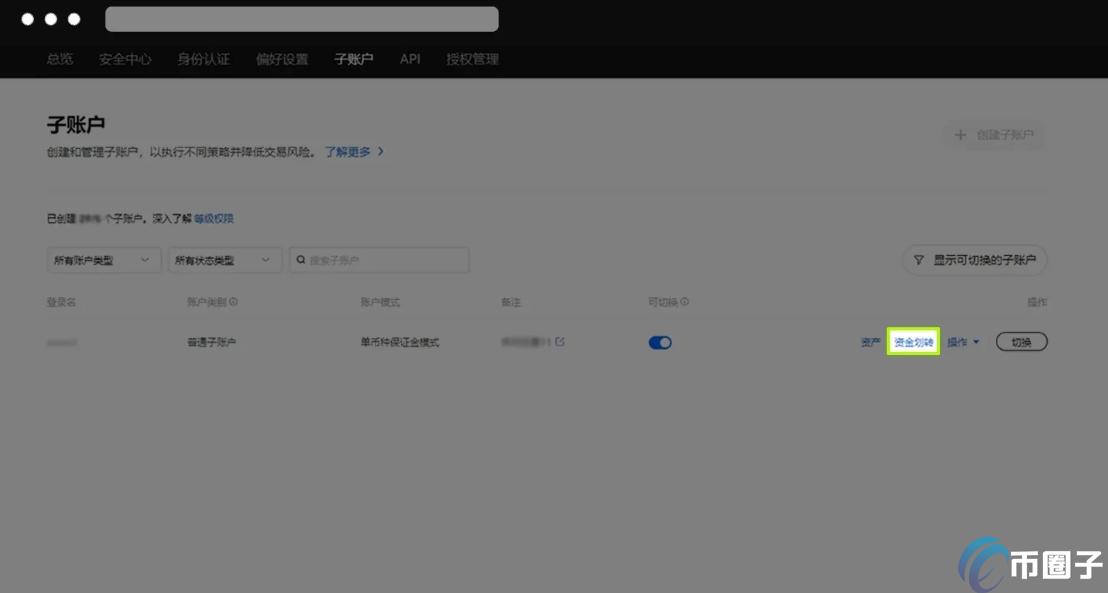Click the 资金划转 link

[911, 341]
